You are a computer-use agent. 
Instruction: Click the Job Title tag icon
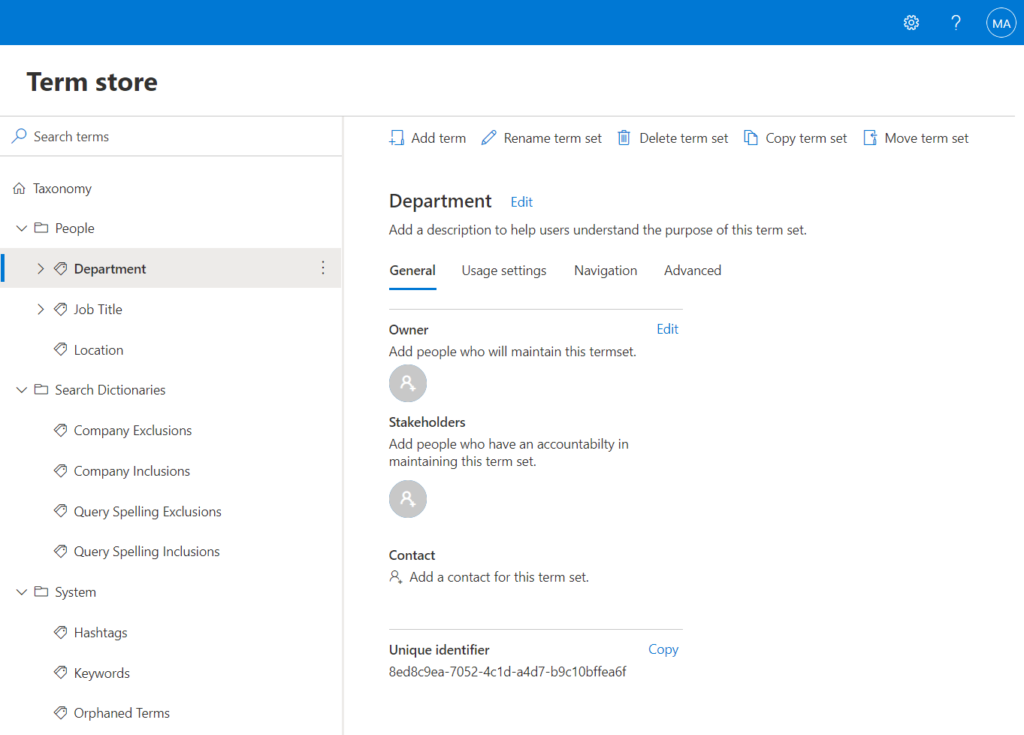(x=61, y=309)
